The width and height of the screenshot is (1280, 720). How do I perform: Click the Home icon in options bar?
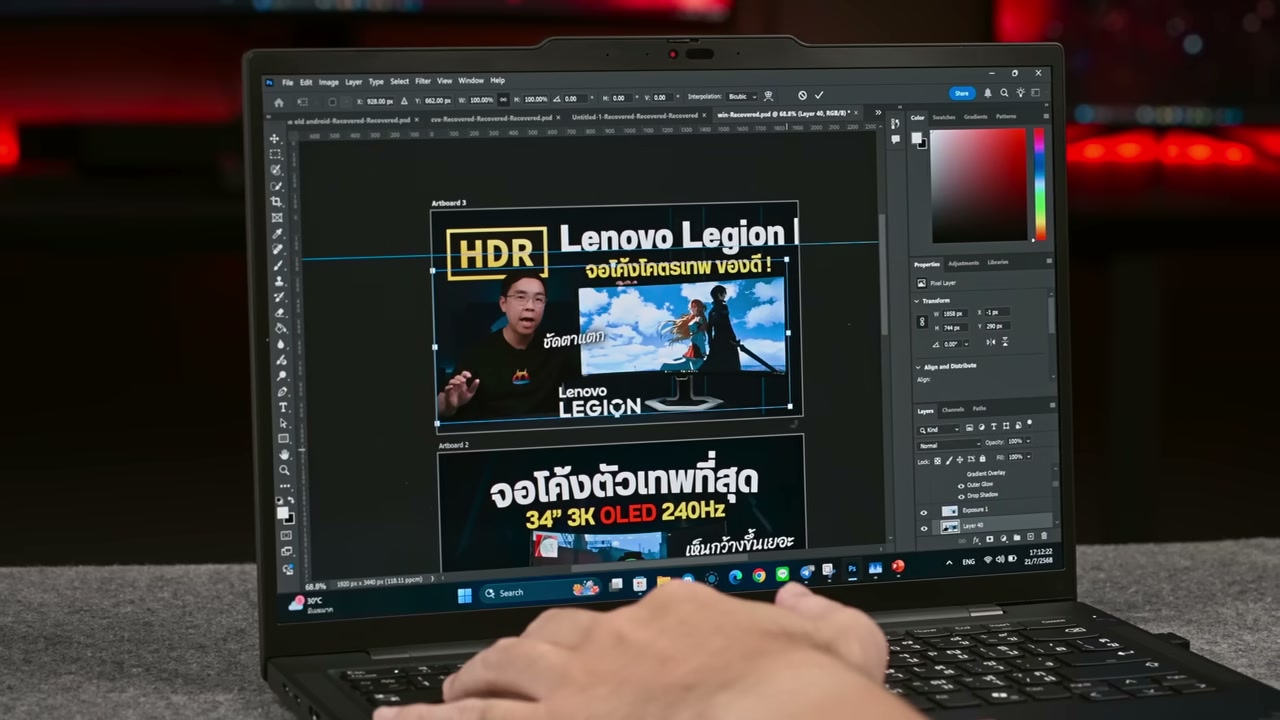tap(279, 102)
